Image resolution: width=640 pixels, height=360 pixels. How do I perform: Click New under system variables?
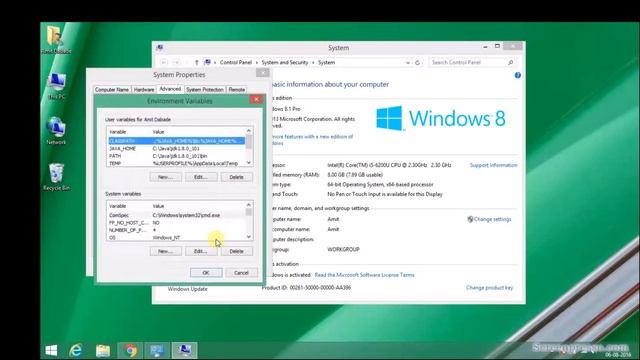point(165,251)
